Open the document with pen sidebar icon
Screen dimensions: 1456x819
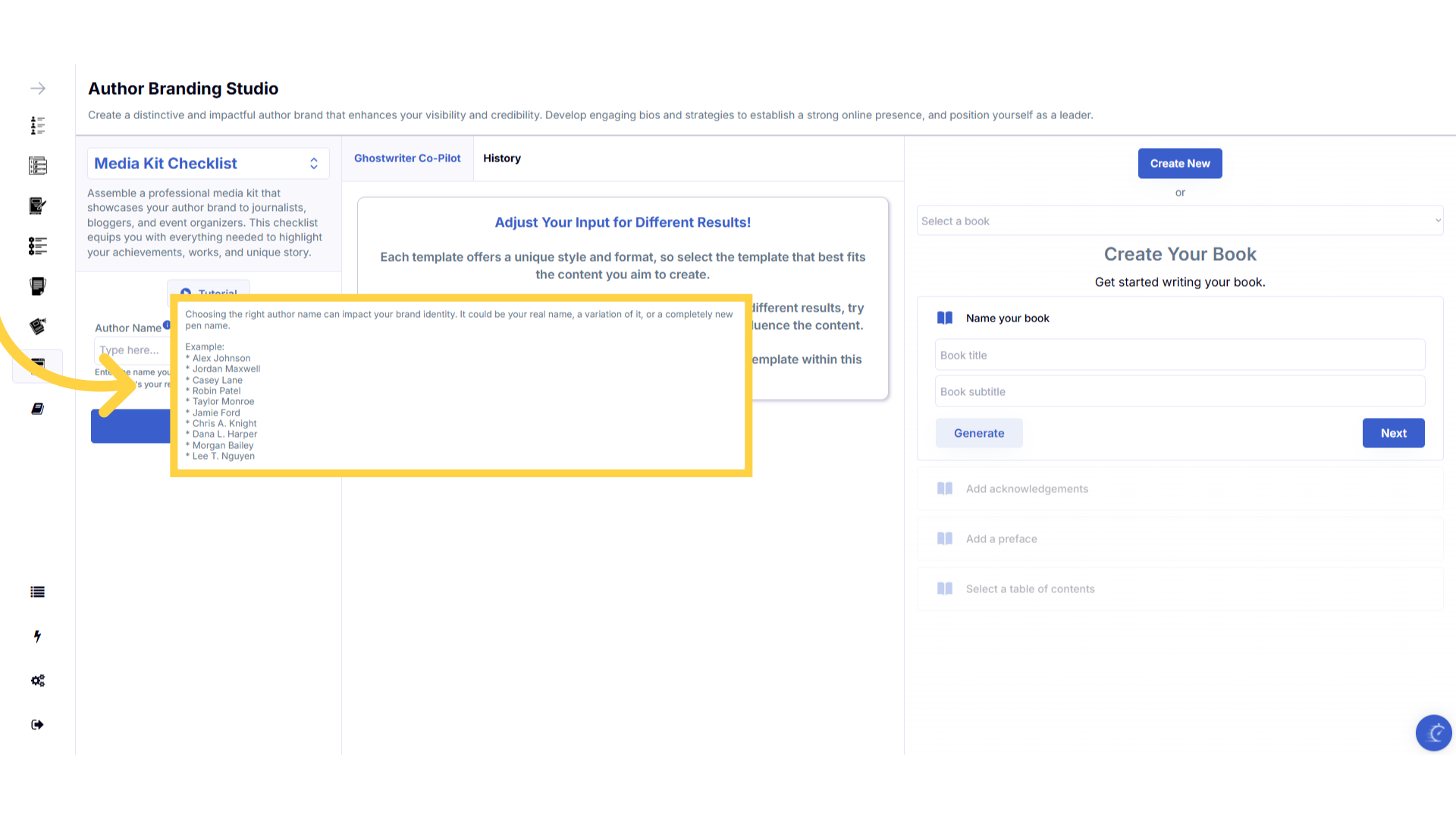pyautogui.click(x=38, y=206)
